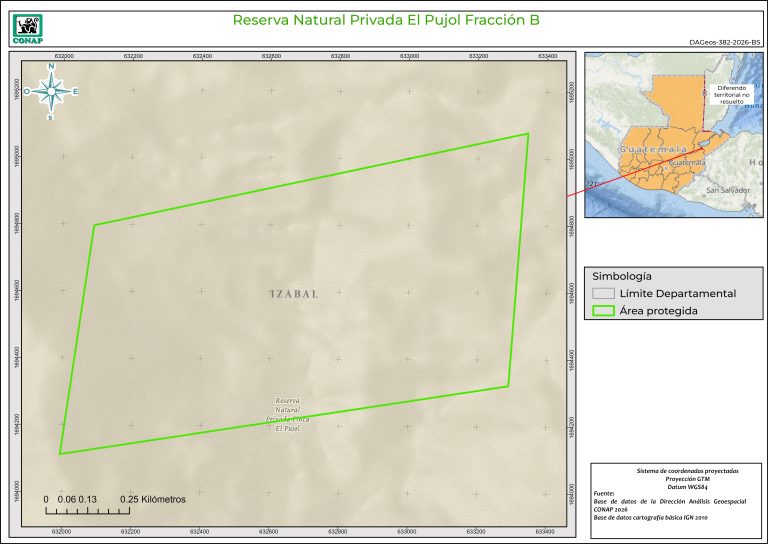This screenshot has width=768, height=544.
Task: Click the Finca El Pujol reserve label
Action: (287, 414)
